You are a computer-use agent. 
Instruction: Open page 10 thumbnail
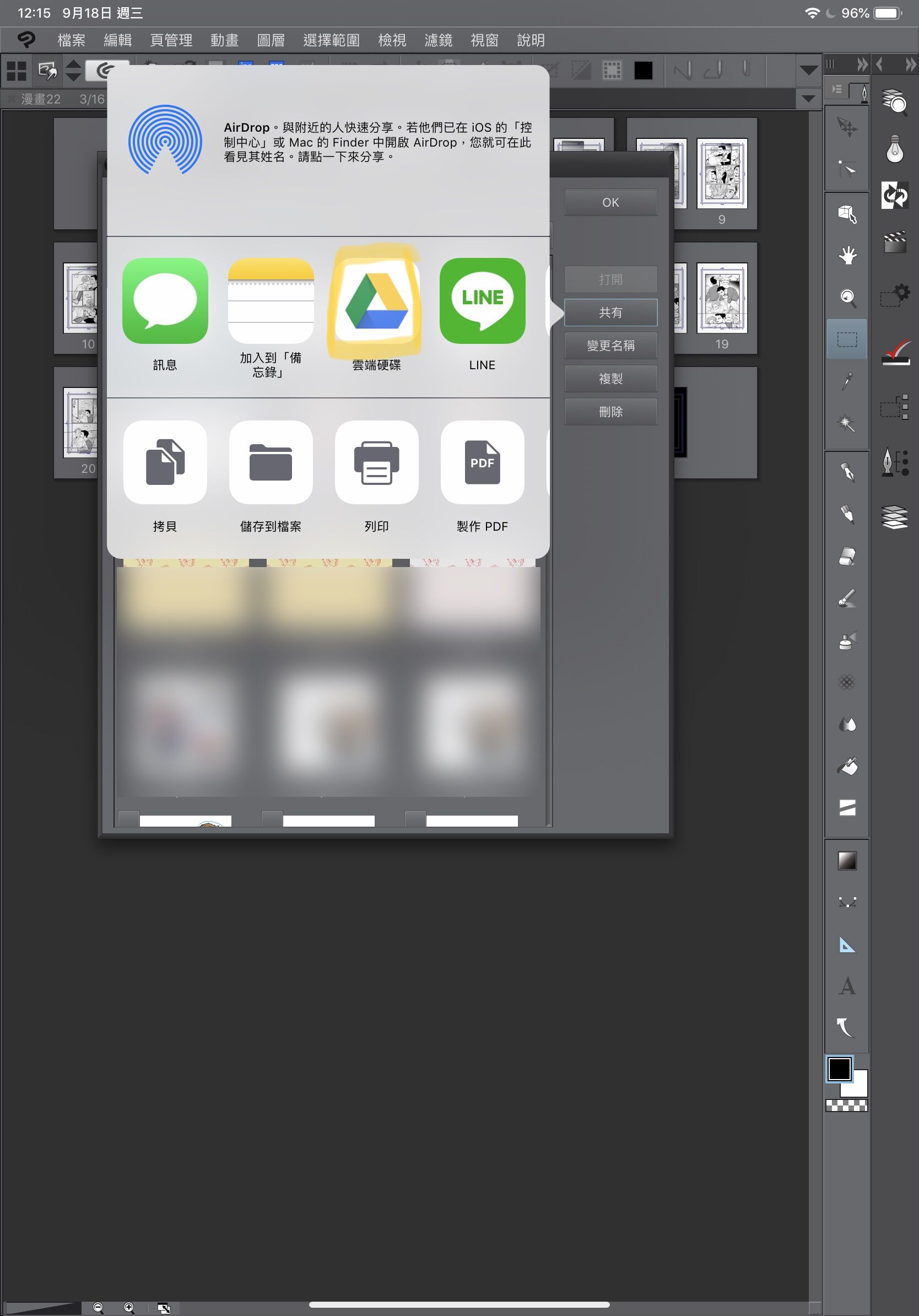point(80,298)
